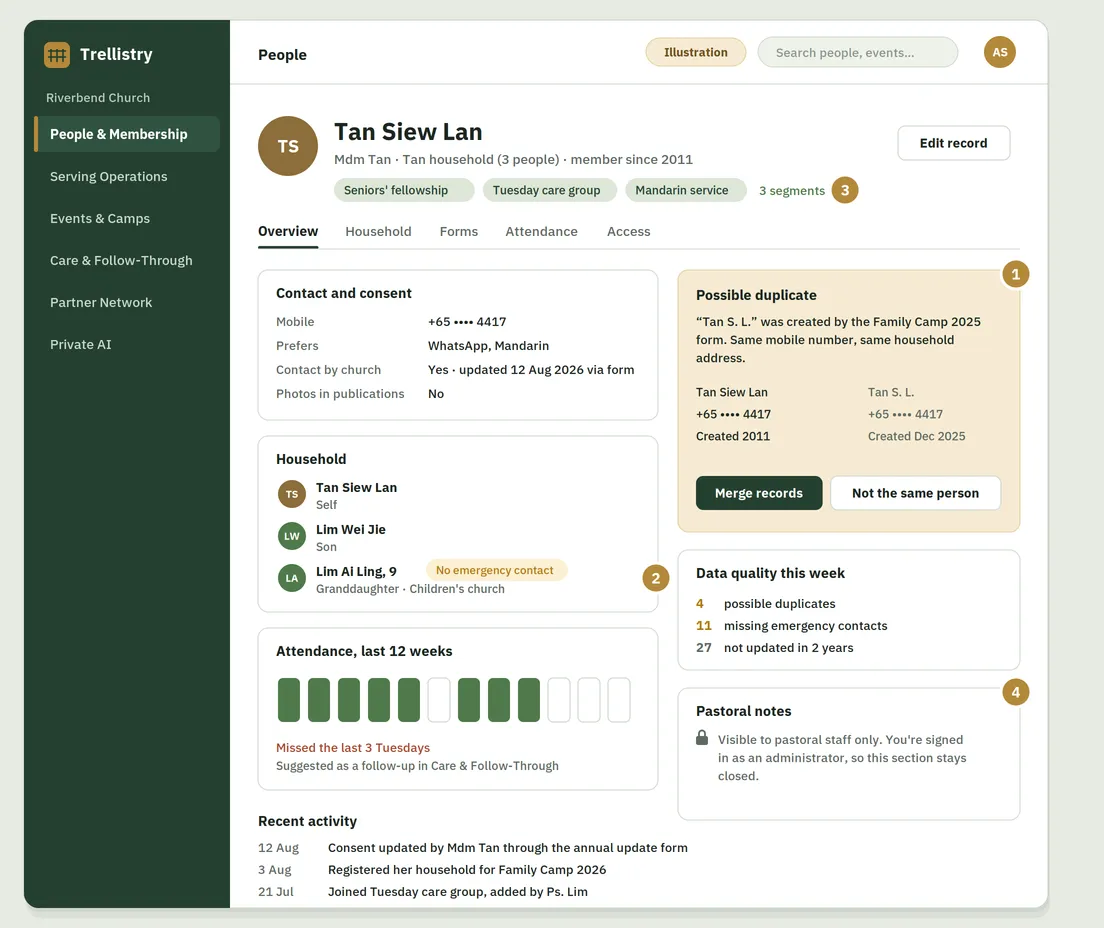Click the numbered marker 3 beside segments
1104x928 pixels.
coord(845,190)
